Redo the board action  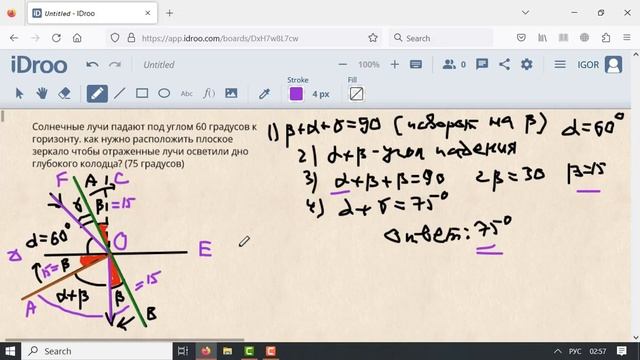tap(115, 65)
